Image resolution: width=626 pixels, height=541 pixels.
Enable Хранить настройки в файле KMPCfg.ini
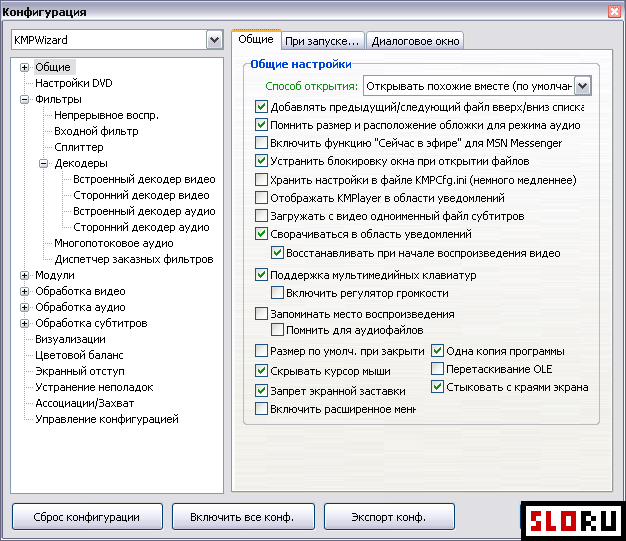(x=261, y=180)
